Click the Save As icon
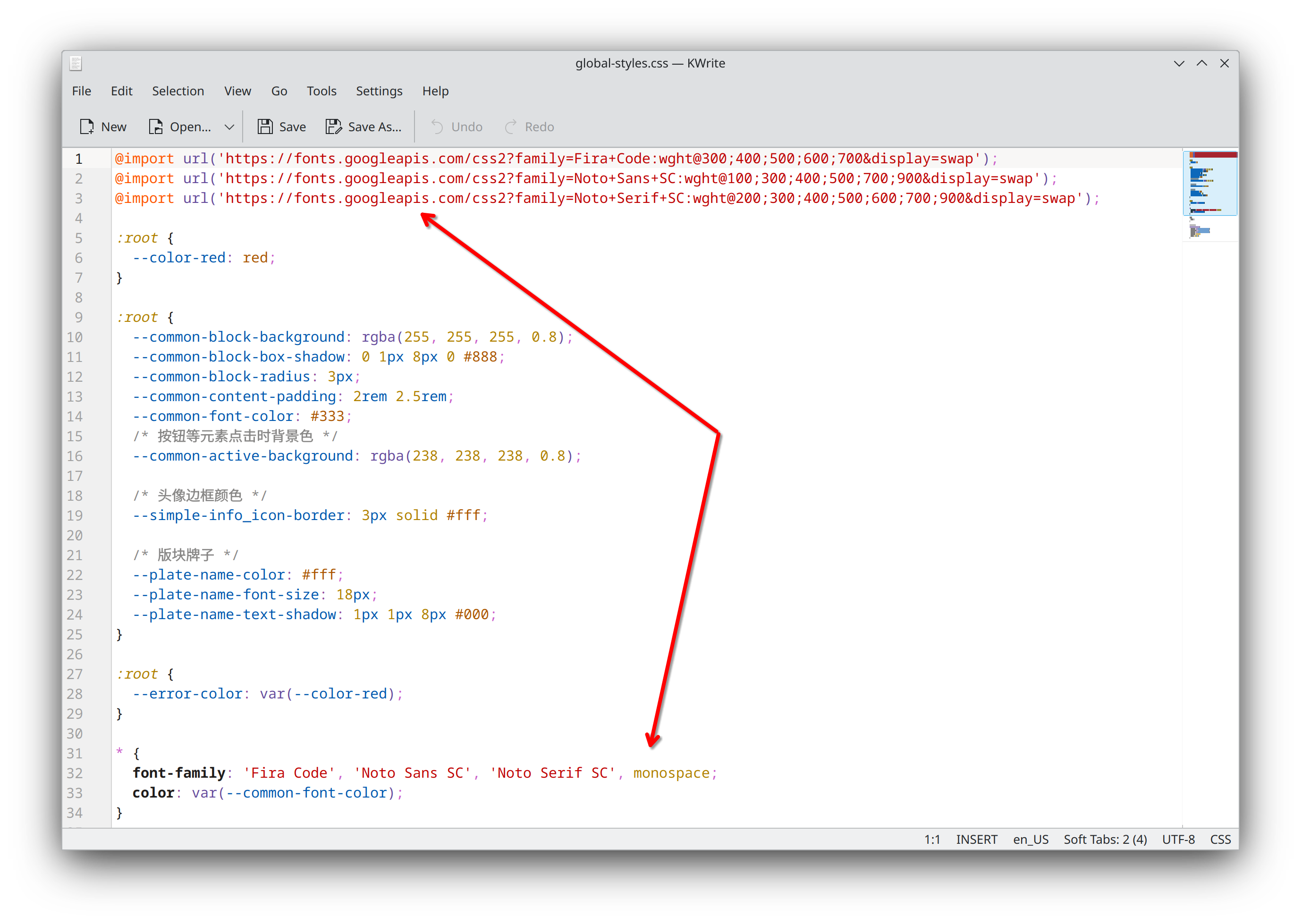 click(x=333, y=126)
